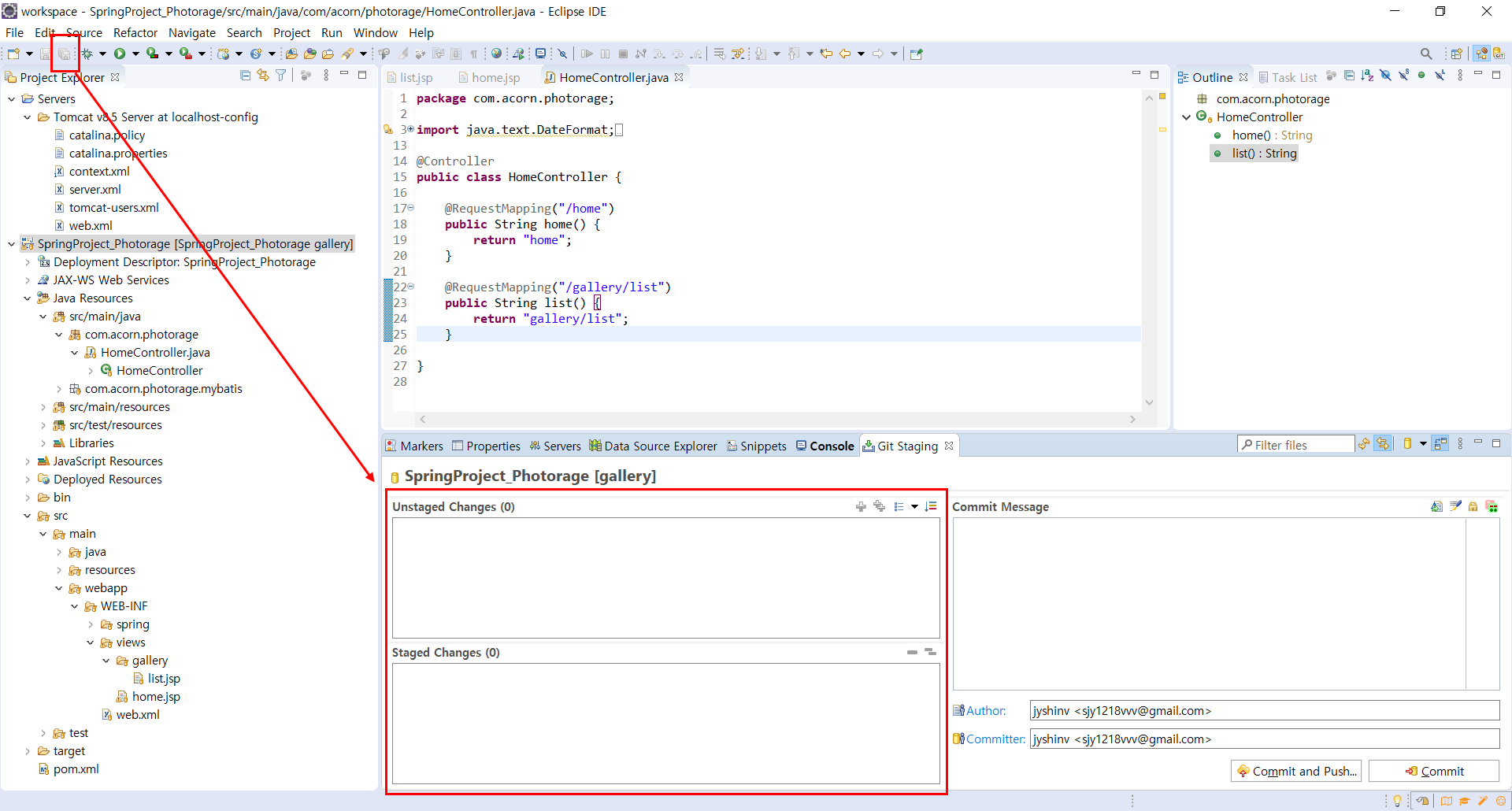
Task: Collapse the Tomcat v8.5 Server node
Action: [28, 117]
